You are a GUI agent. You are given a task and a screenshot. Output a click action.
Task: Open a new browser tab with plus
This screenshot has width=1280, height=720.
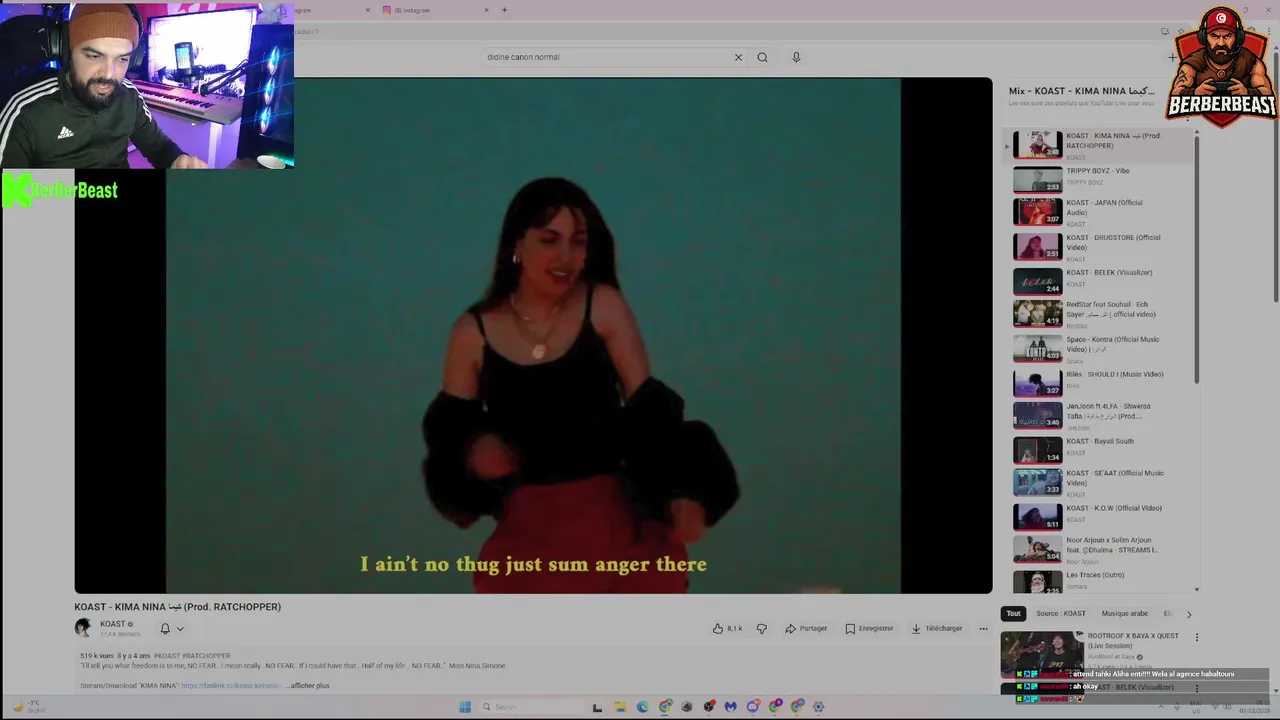pos(504,10)
